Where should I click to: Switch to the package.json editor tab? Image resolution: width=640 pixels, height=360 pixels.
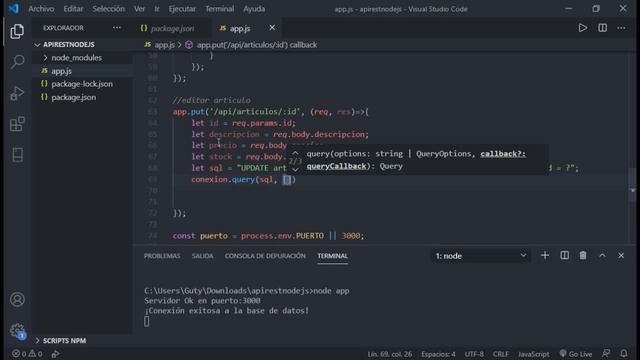pos(172,28)
